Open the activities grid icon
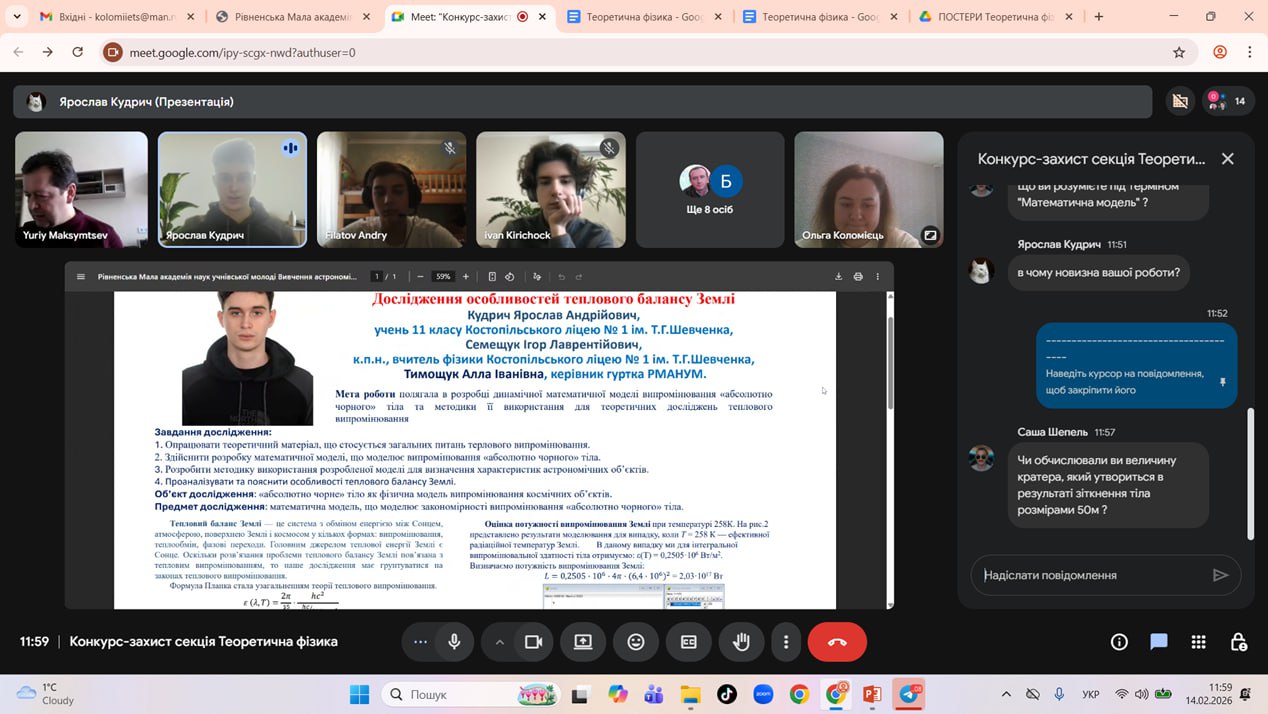1268x714 pixels. pos(1198,642)
